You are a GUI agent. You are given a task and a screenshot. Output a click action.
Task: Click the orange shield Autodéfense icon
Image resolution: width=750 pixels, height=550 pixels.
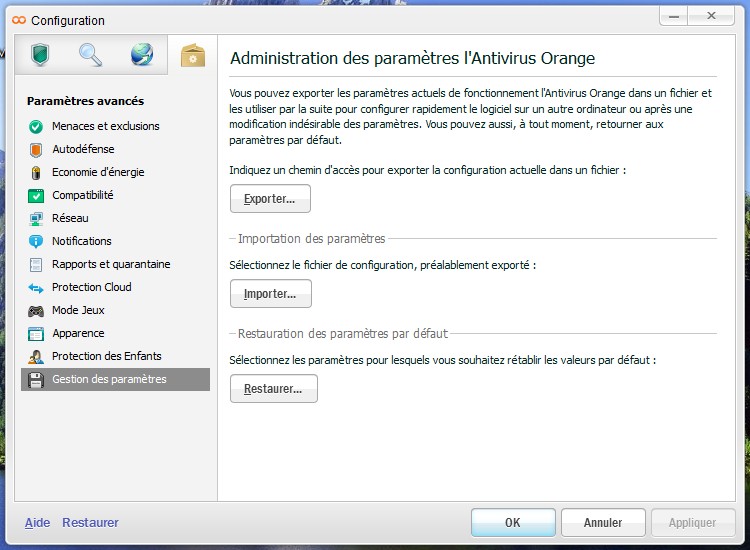[x=36, y=149]
